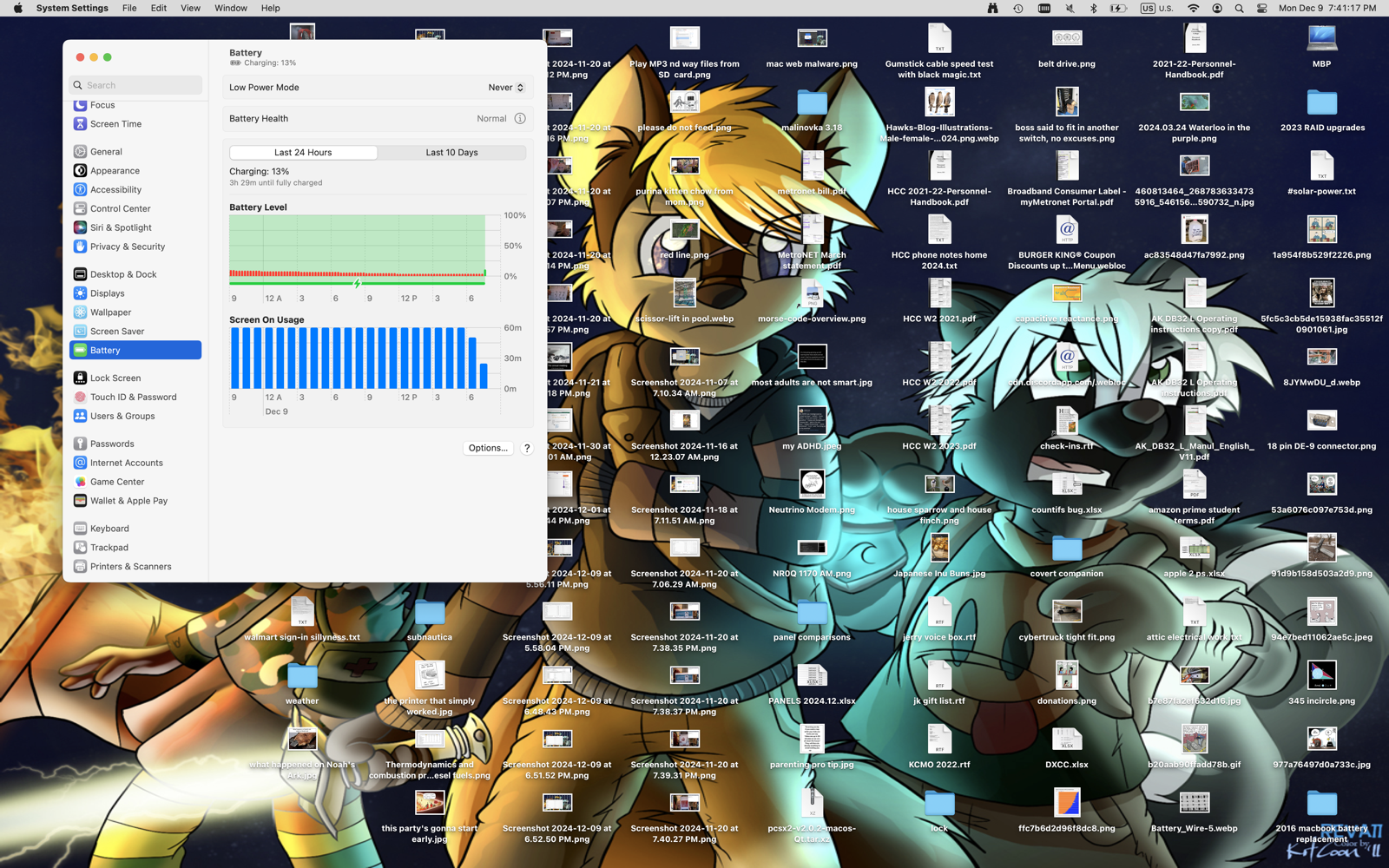Open the Wallpaper settings pane
Screen dimensions: 1389x868
point(110,312)
